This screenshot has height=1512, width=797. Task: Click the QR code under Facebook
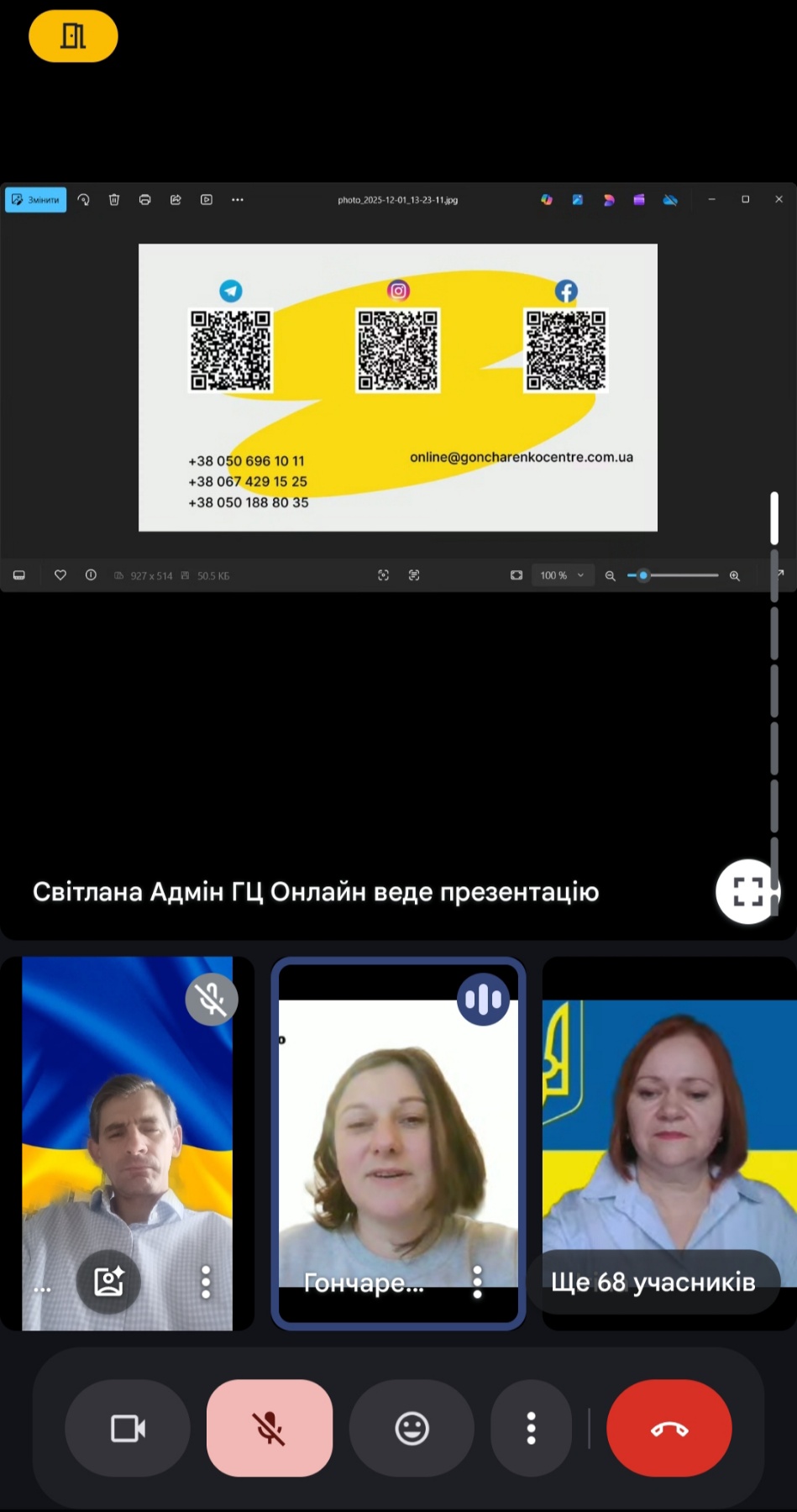coord(566,350)
